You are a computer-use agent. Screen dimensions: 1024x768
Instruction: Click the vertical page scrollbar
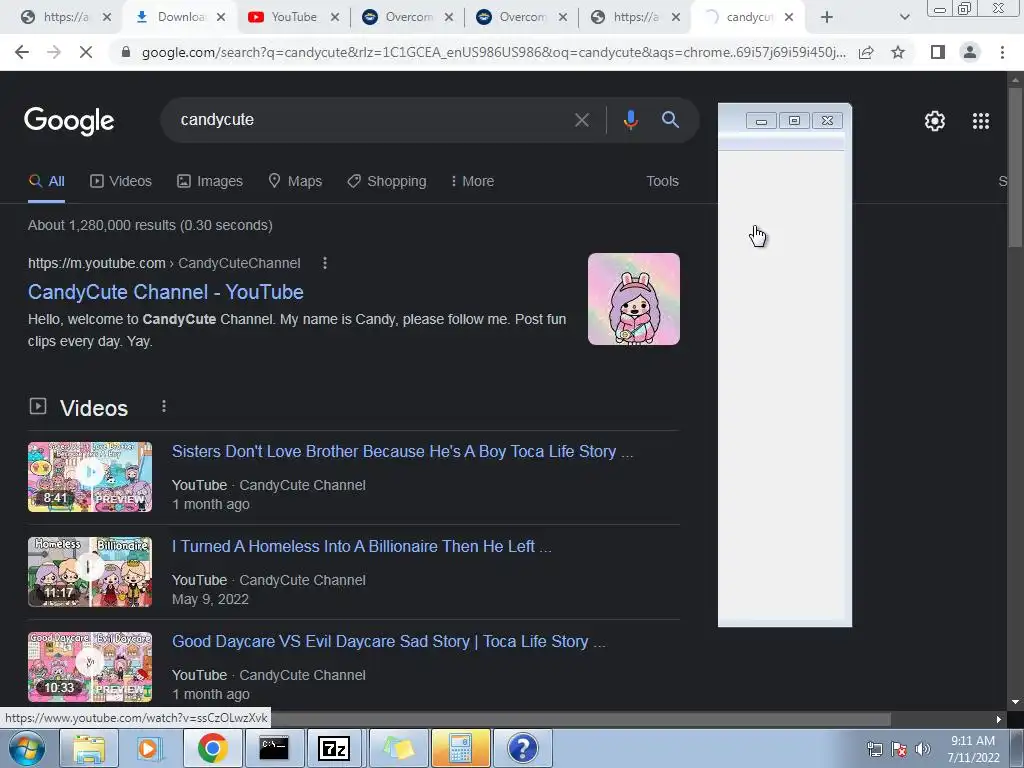(1015, 168)
